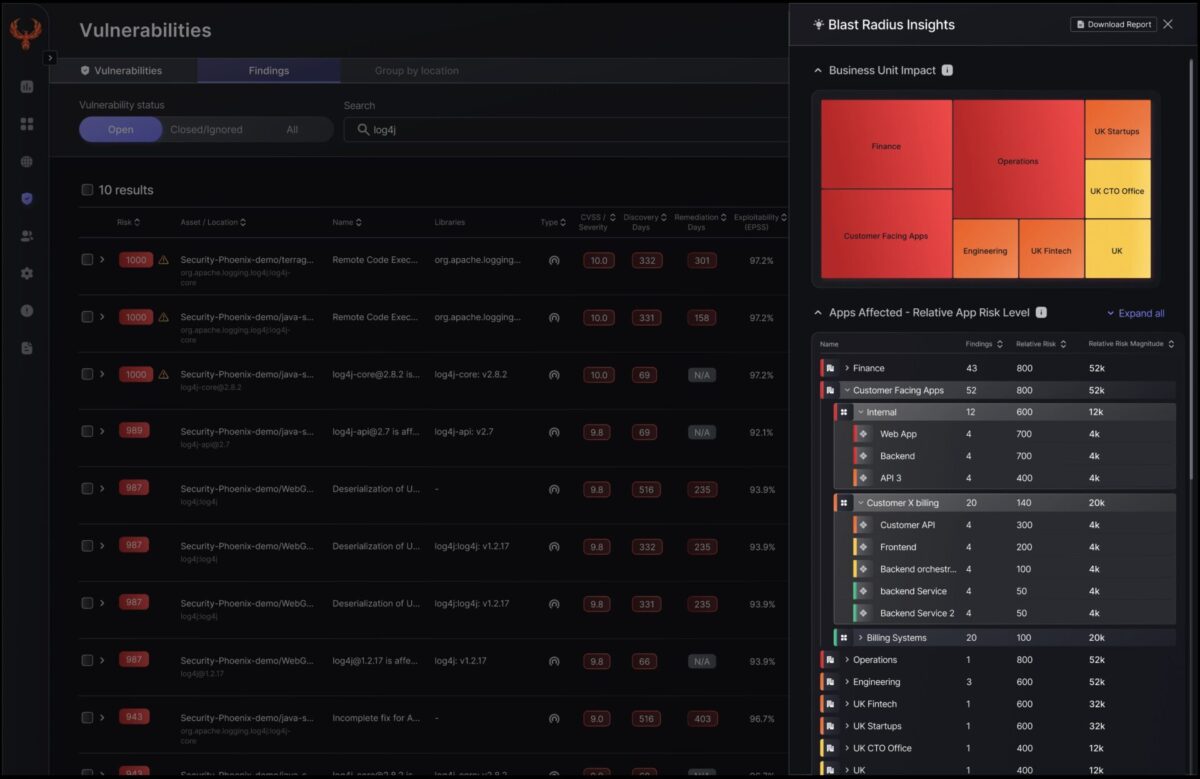Screen dimensions: 1200x779
Task: Click the warning triangle on the terrag... row
Action: tap(163, 260)
